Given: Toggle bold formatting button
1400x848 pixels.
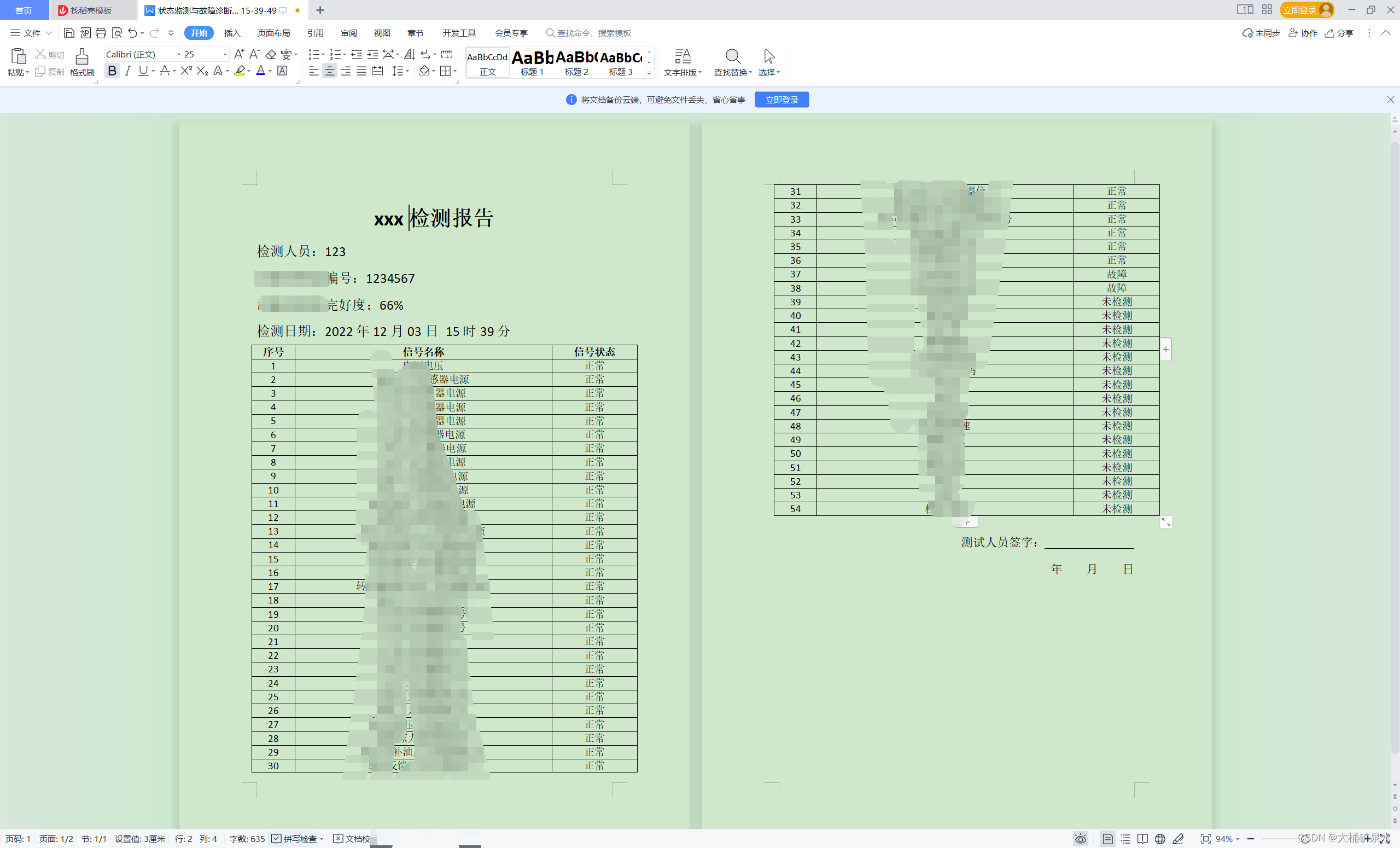Looking at the screenshot, I should (x=112, y=71).
